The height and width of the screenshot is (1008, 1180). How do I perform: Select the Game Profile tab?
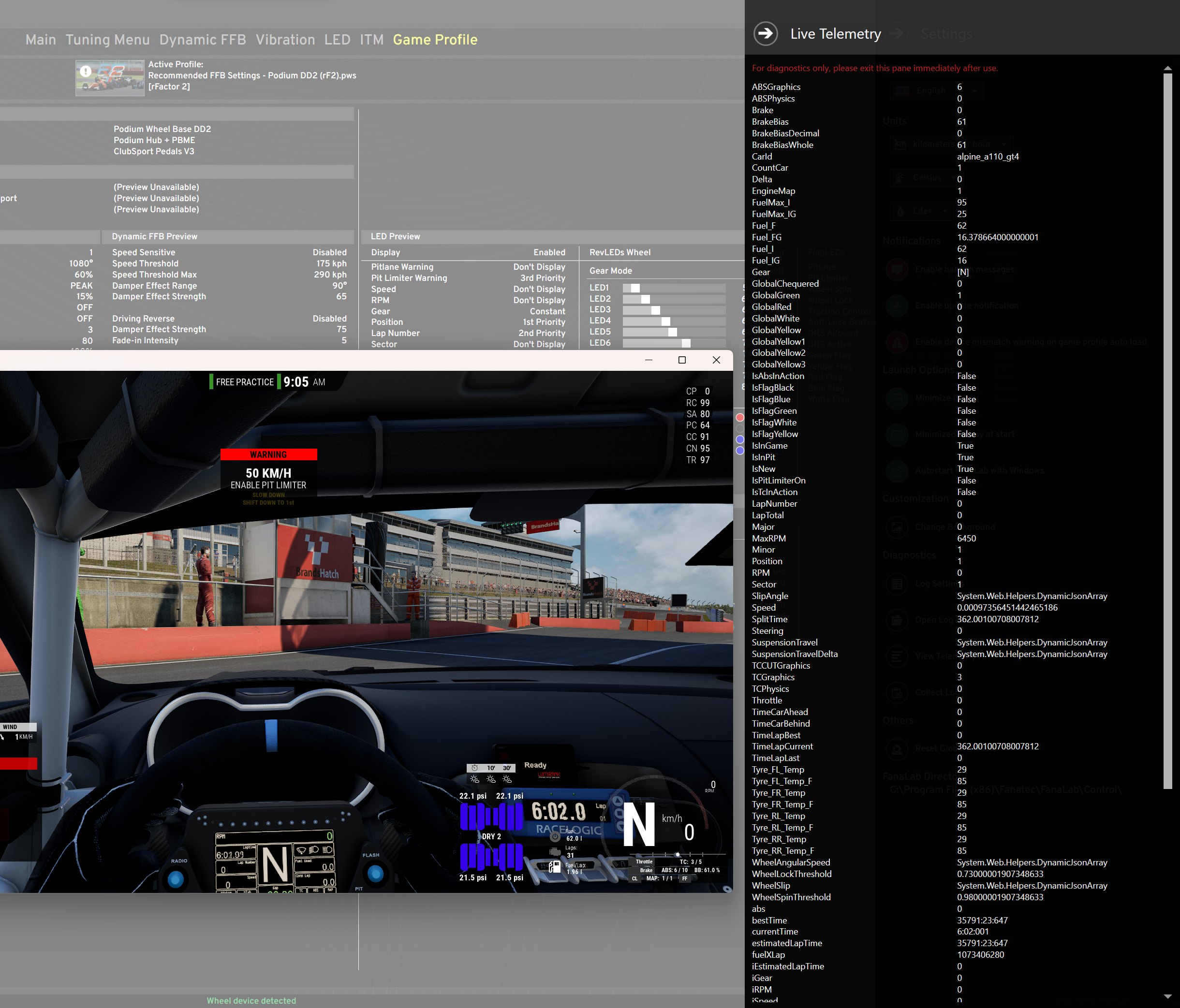(435, 40)
